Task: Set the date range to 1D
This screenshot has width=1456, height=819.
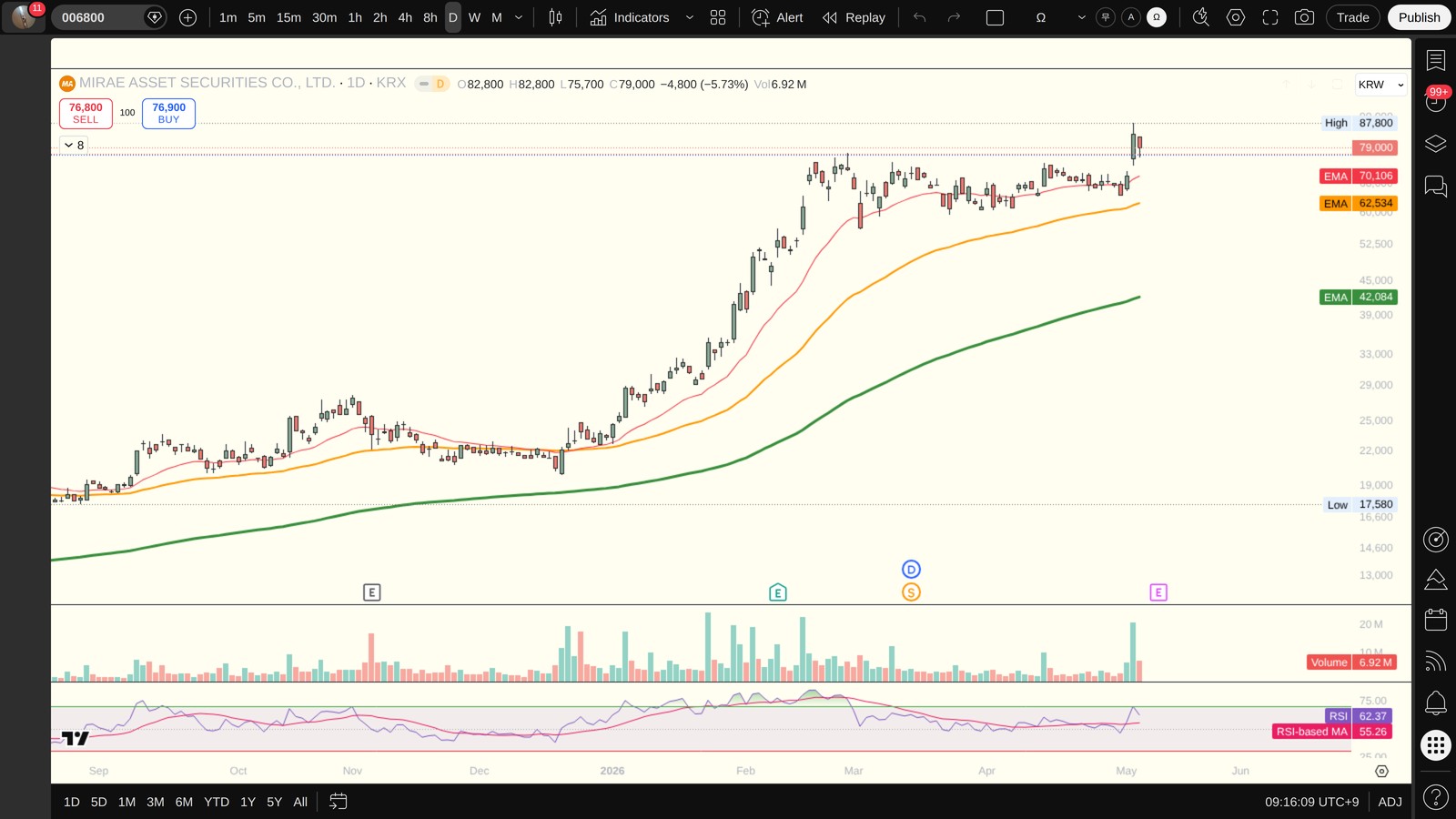Action: point(72,802)
